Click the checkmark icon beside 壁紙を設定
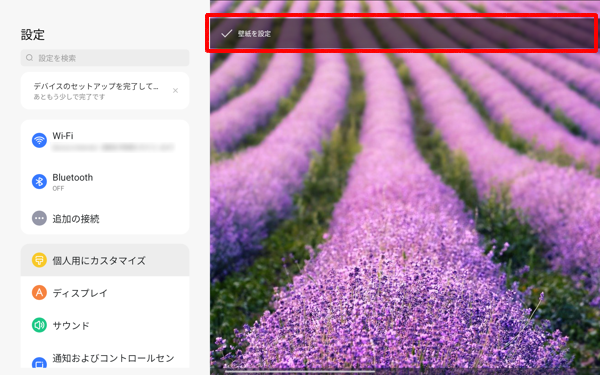 (227, 34)
